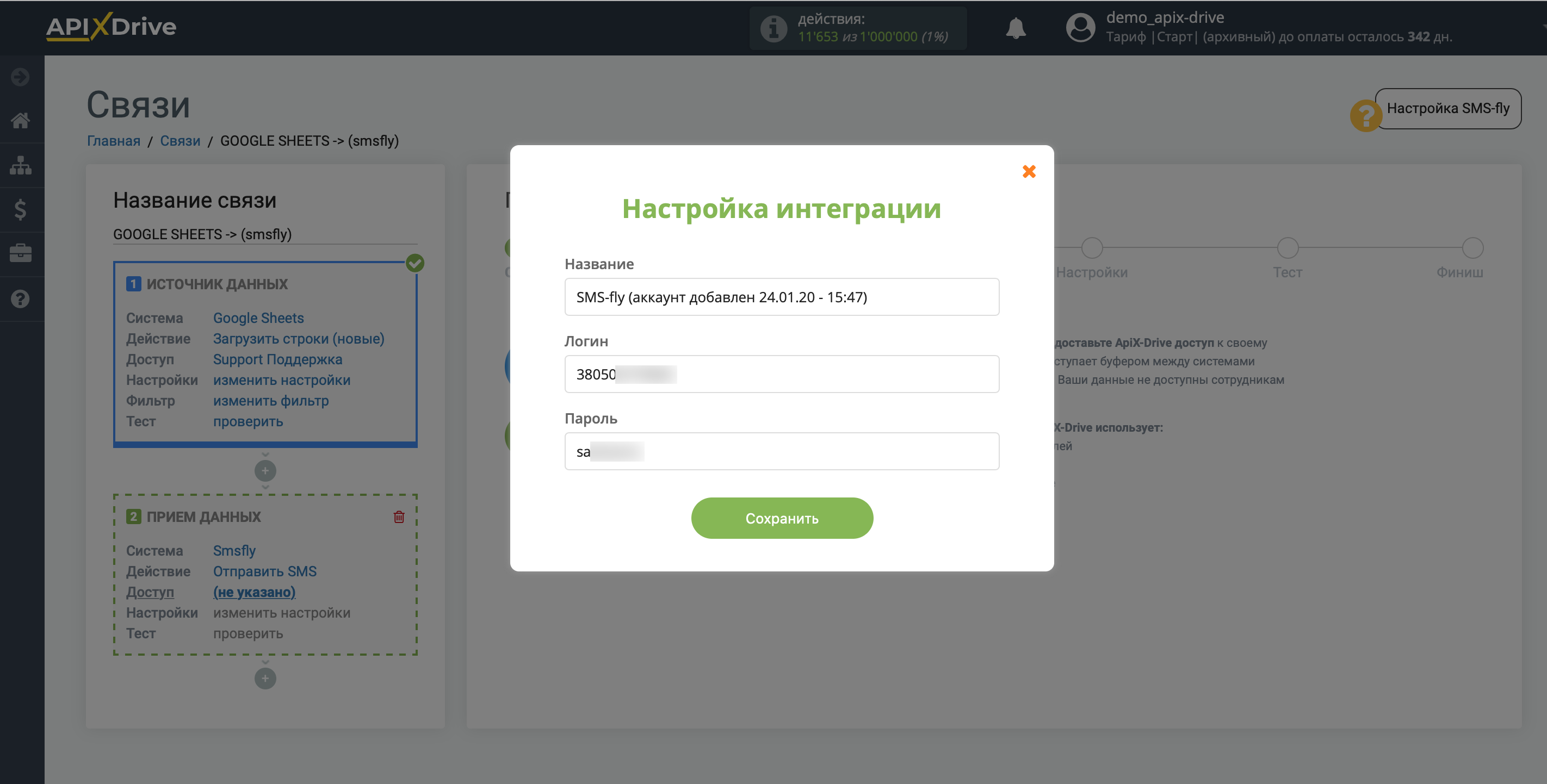This screenshot has width=1547, height=784.
Task: Click the Доступ label in receiver block
Action: pos(150,592)
